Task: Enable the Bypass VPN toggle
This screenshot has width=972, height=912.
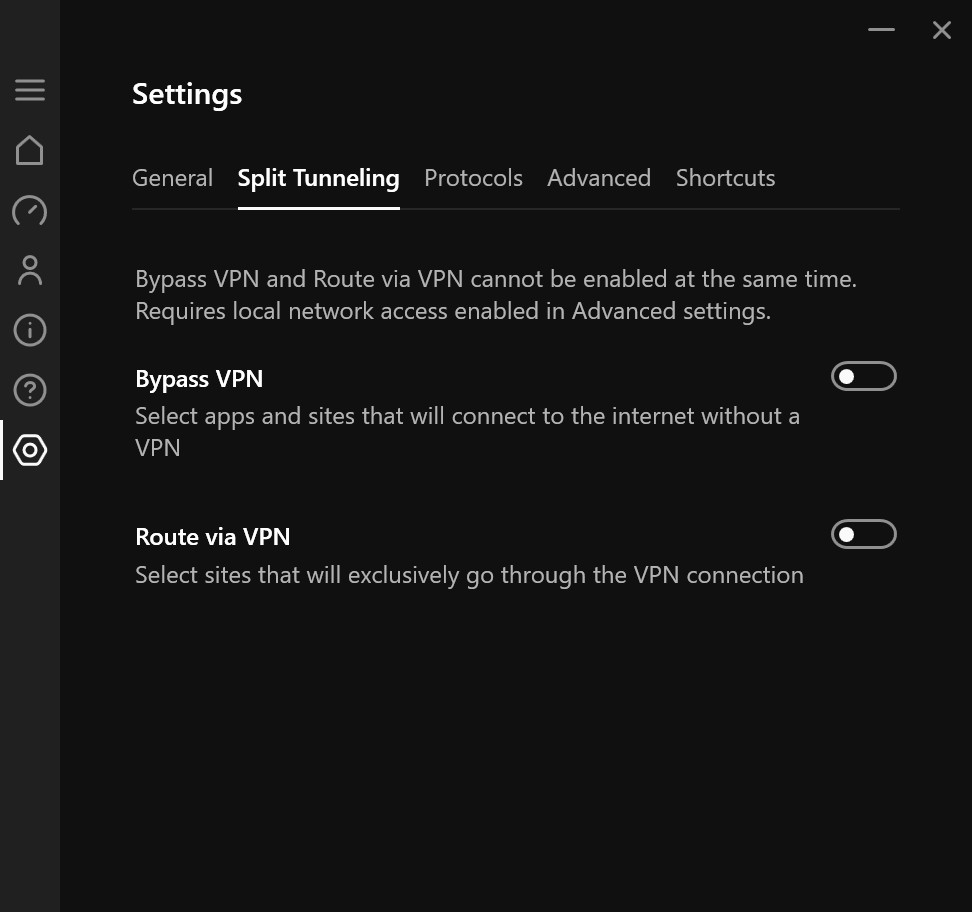Action: [864, 376]
